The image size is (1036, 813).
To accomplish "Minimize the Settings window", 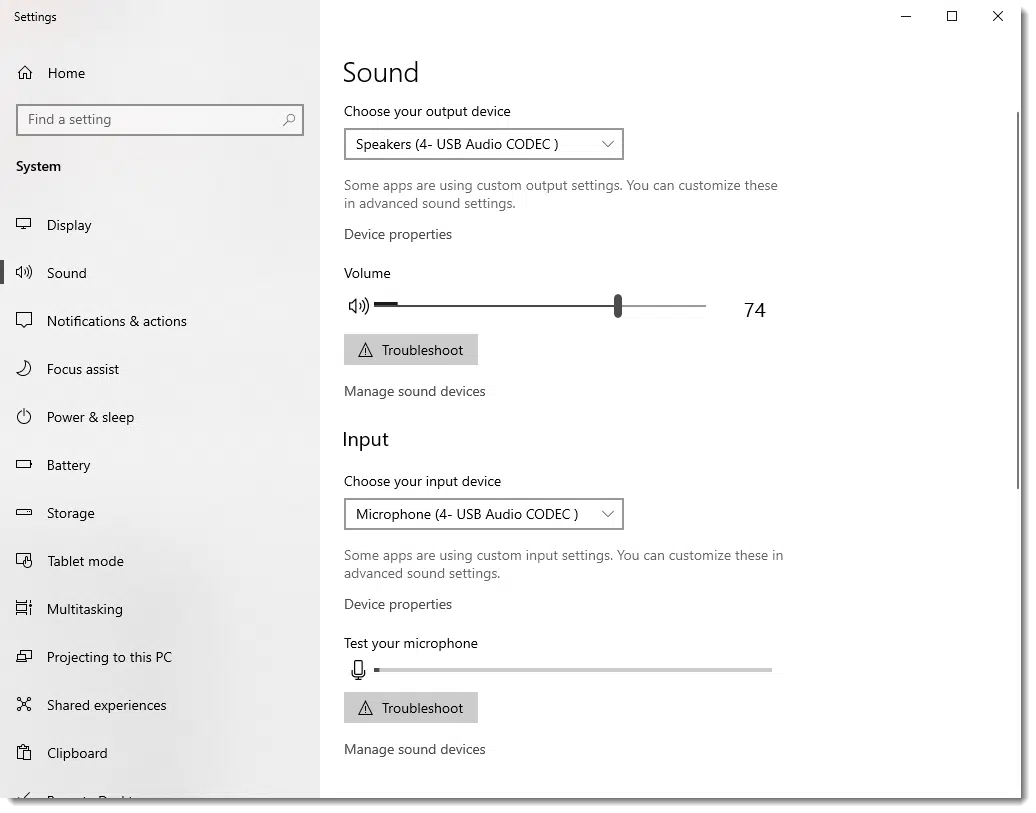I will [906, 17].
